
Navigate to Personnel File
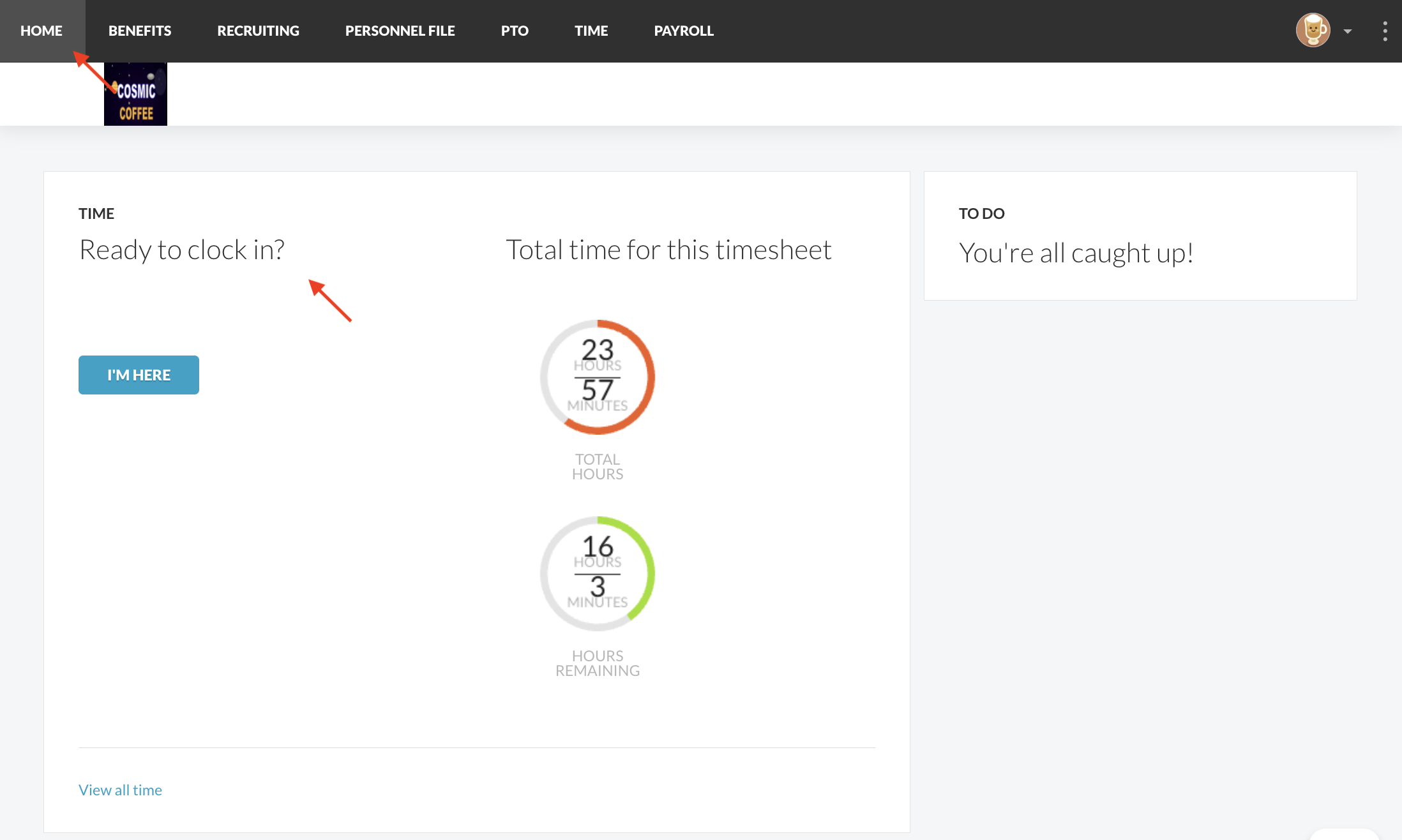[400, 31]
